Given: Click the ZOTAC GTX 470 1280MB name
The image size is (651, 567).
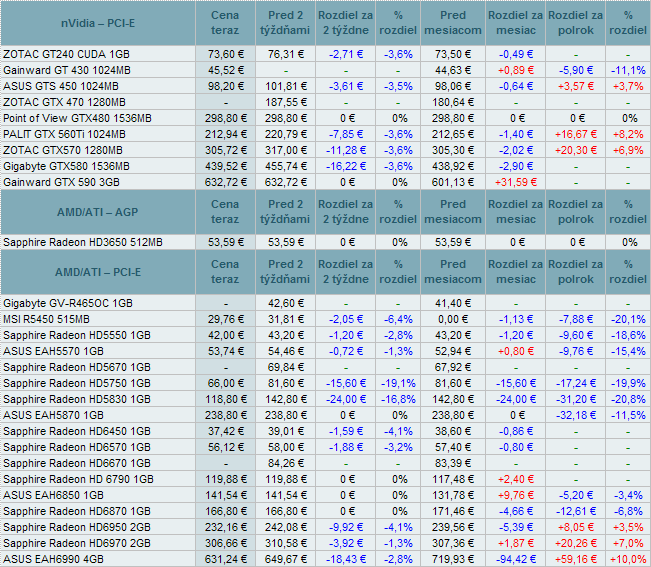Looking at the screenshot, I should click(x=64, y=102).
